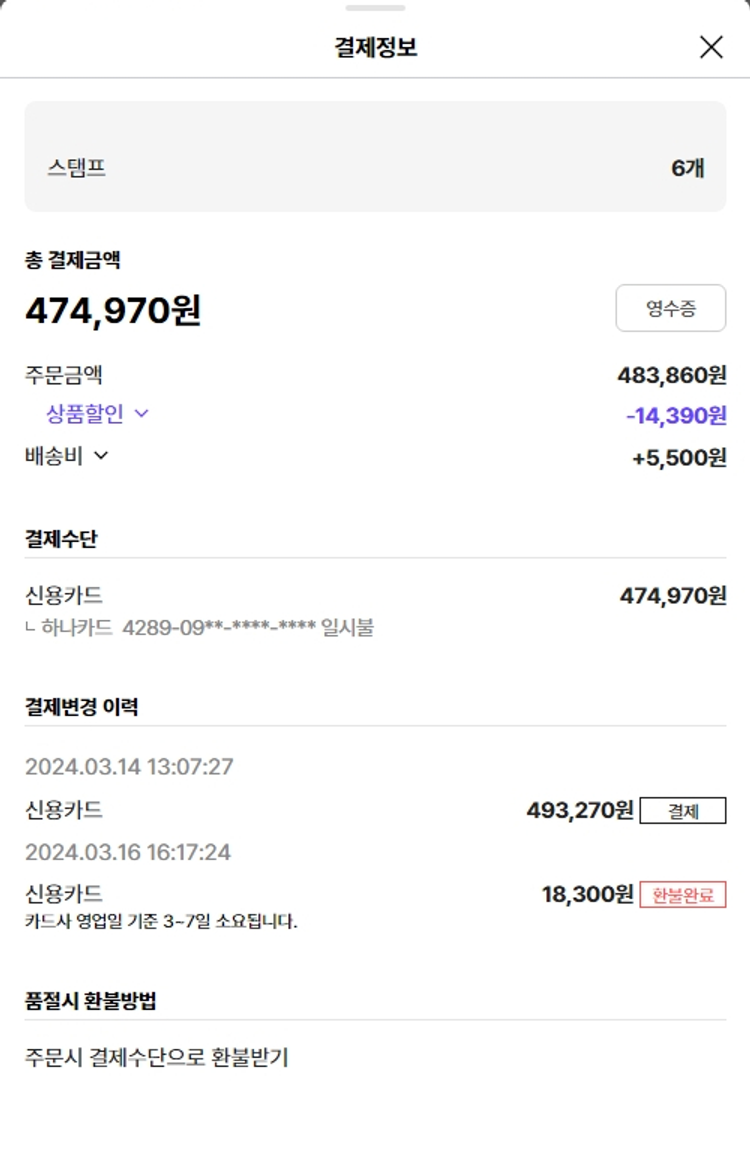Viewport: 750px width, 1158px height.
Task: Click the drag handle at the sheet top
Action: [x=375, y=8]
